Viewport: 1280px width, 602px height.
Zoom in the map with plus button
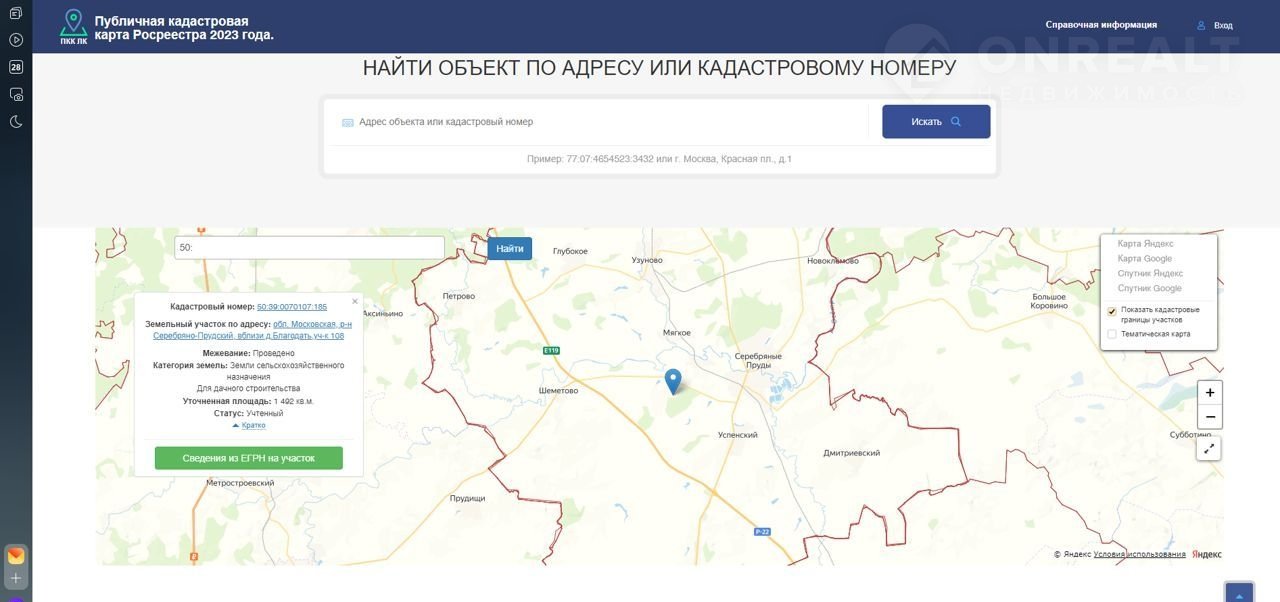(x=1209, y=393)
